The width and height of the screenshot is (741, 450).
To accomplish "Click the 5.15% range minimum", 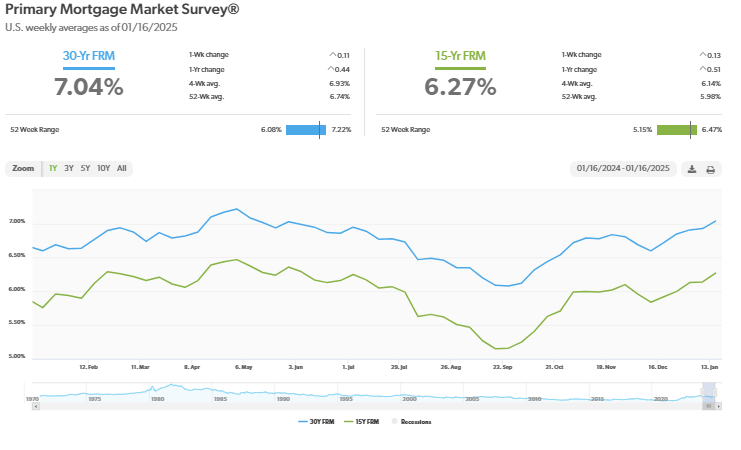I will pos(643,130).
